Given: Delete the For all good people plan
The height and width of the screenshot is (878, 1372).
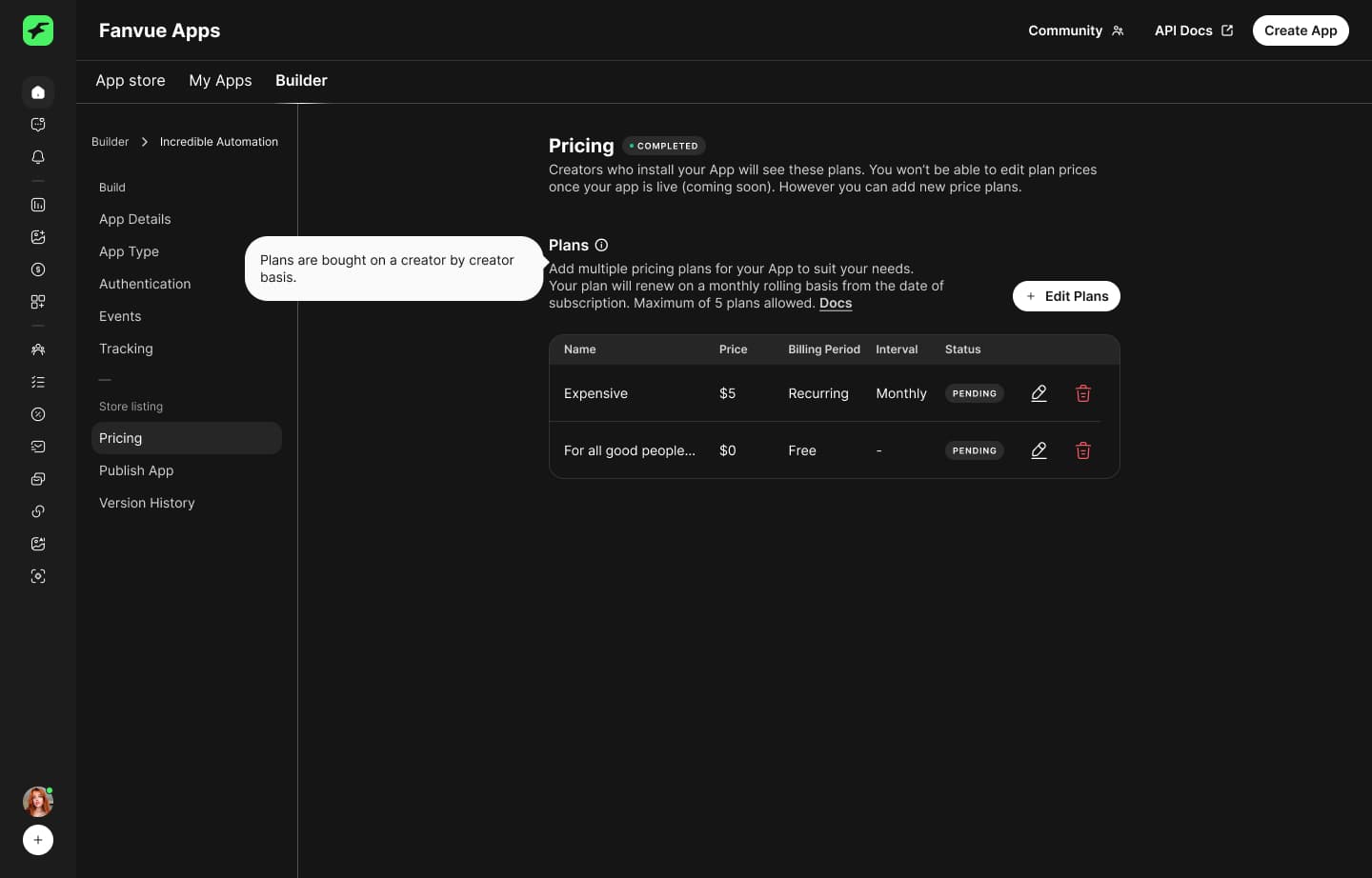Looking at the screenshot, I should pos(1083,450).
